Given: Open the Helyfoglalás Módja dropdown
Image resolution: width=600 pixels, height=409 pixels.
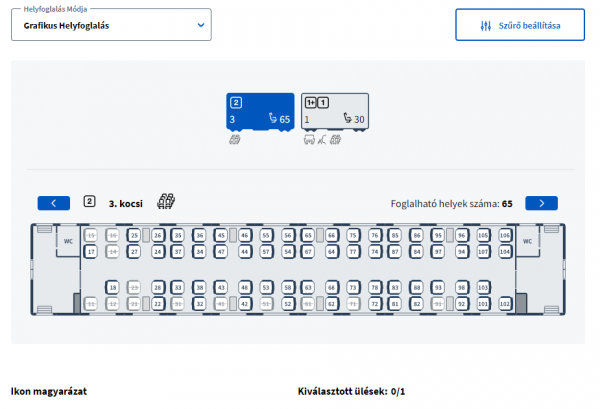Looking at the screenshot, I should 111,25.
